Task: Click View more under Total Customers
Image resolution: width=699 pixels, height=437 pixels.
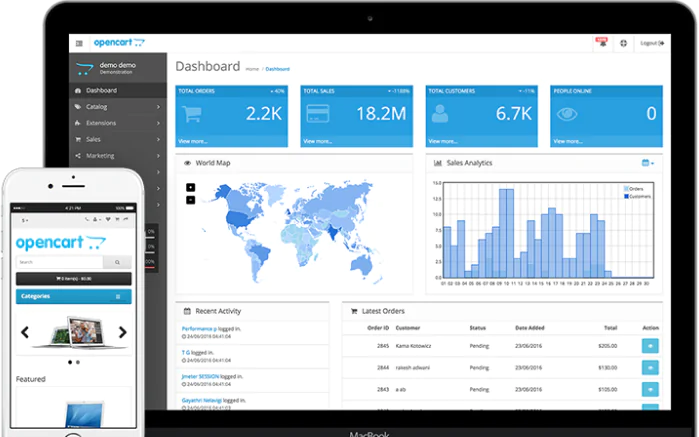Action: tap(442, 141)
